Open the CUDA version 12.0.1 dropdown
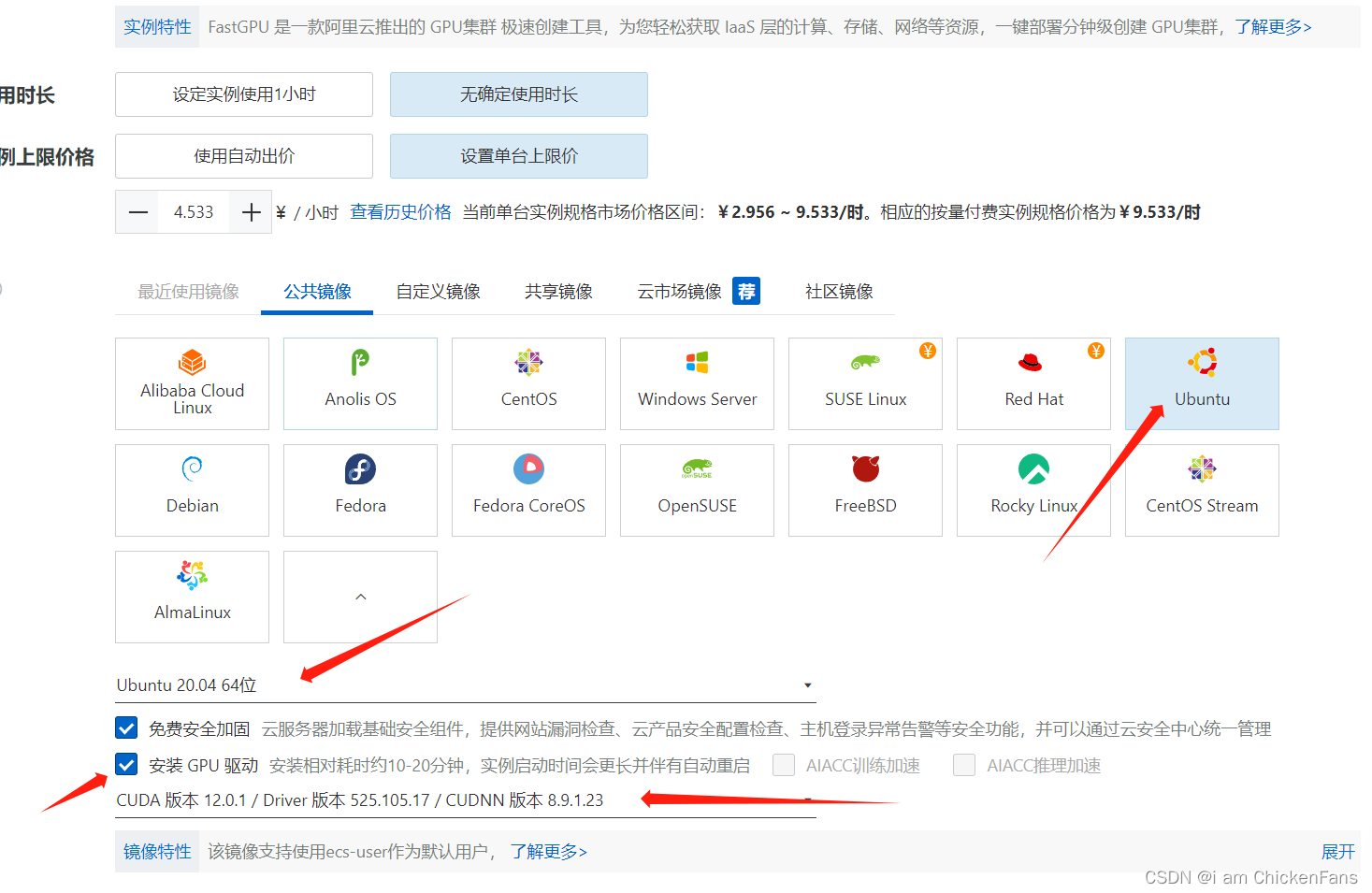 (465, 800)
